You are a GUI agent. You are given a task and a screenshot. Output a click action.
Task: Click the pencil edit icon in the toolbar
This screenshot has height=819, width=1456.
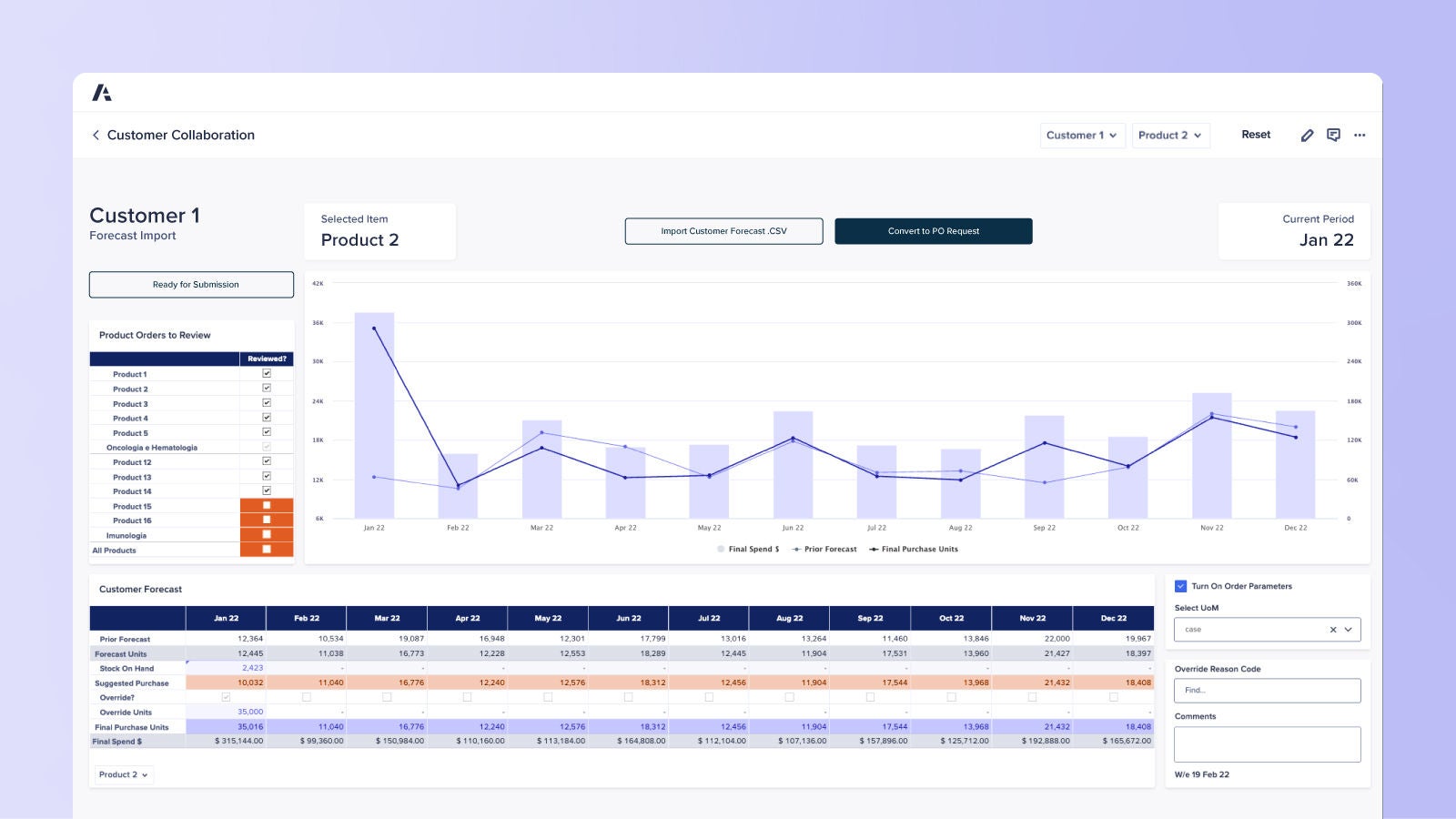point(1308,135)
